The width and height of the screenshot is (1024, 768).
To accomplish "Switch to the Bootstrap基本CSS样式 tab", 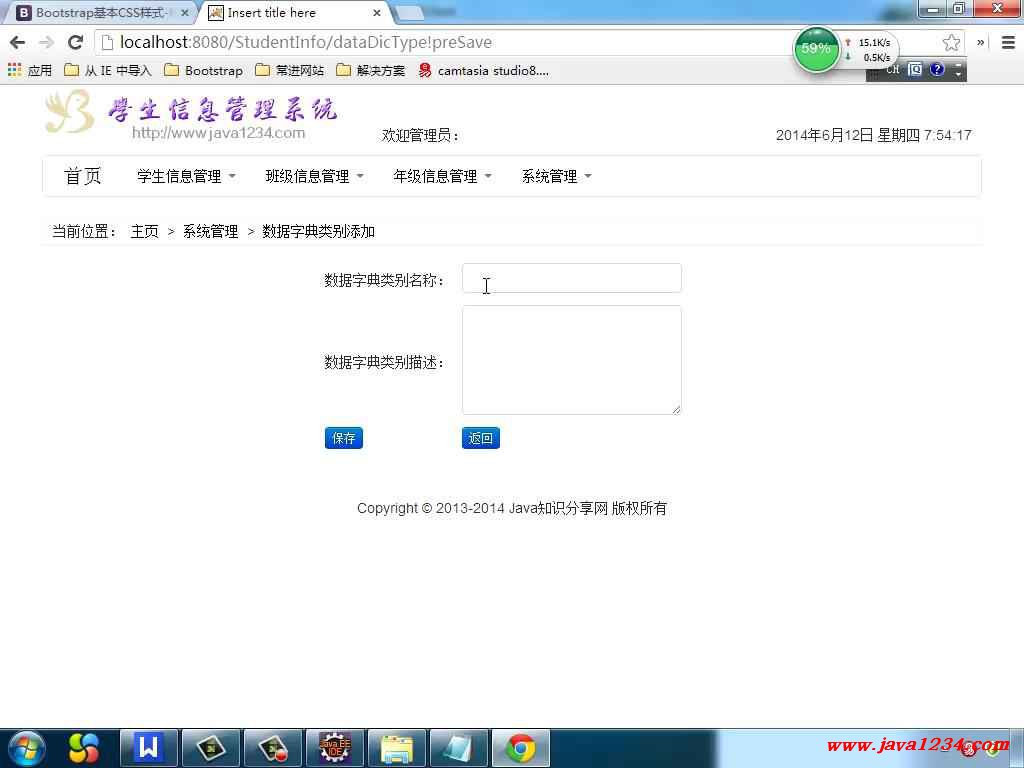I will [x=98, y=13].
